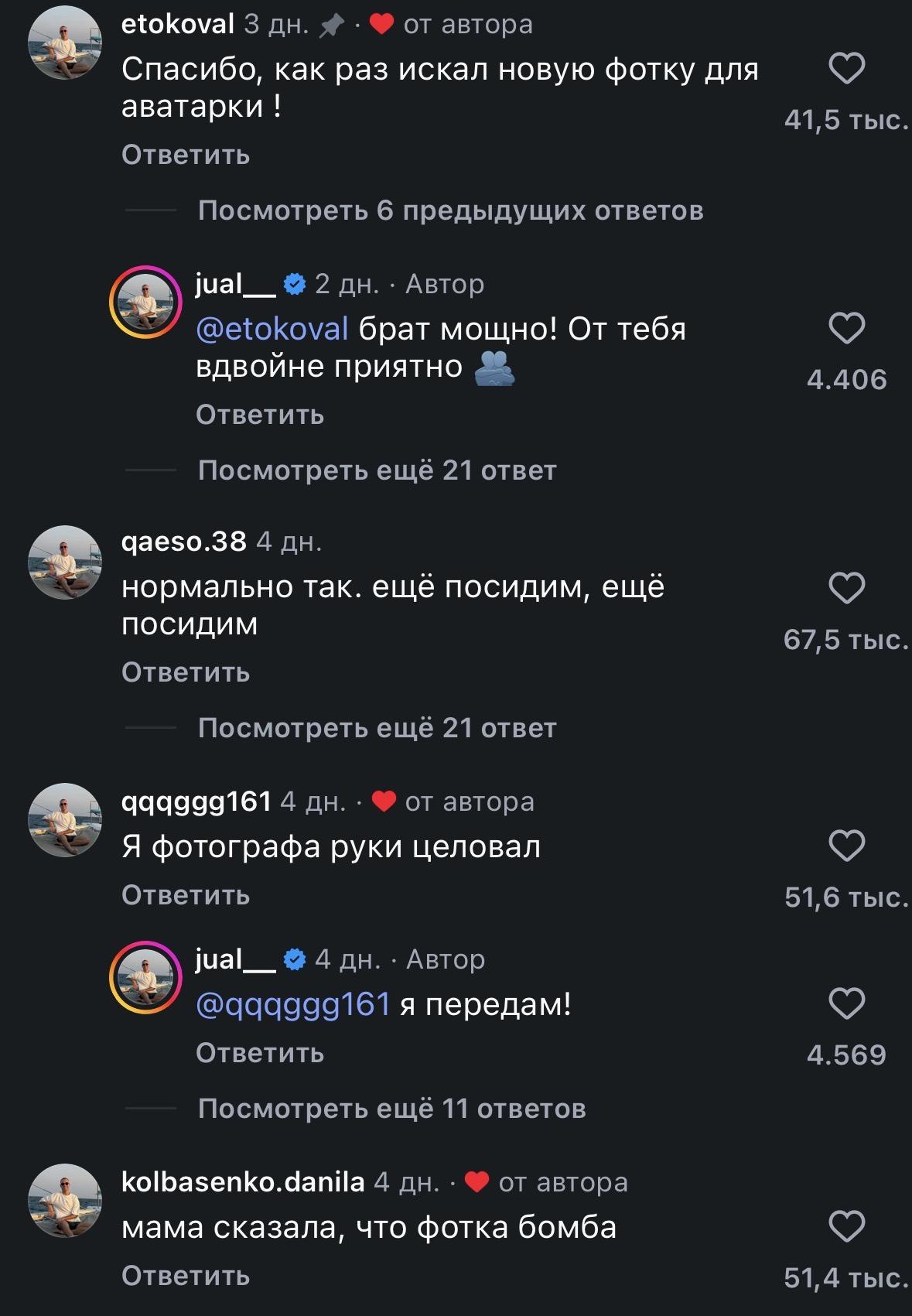Expand the 6 previous replies
912x1316 pixels.
450,210
